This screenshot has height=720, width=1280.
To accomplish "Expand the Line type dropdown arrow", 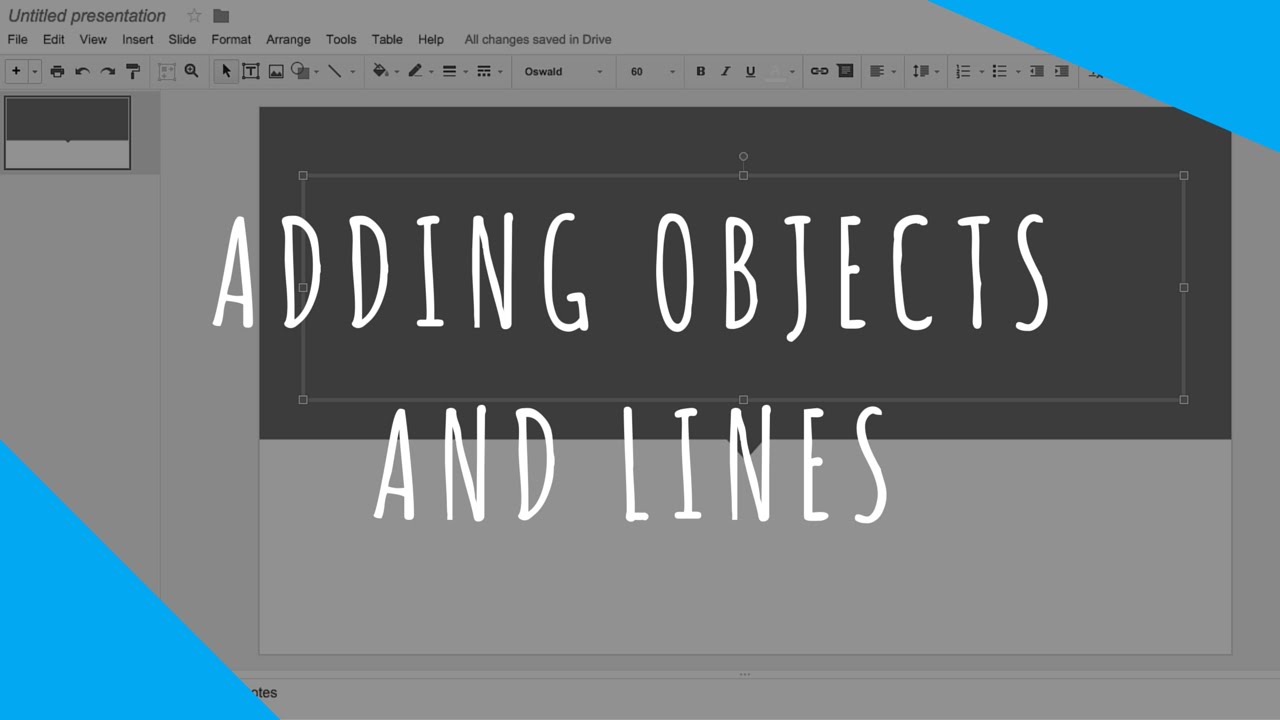I will [x=352, y=72].
